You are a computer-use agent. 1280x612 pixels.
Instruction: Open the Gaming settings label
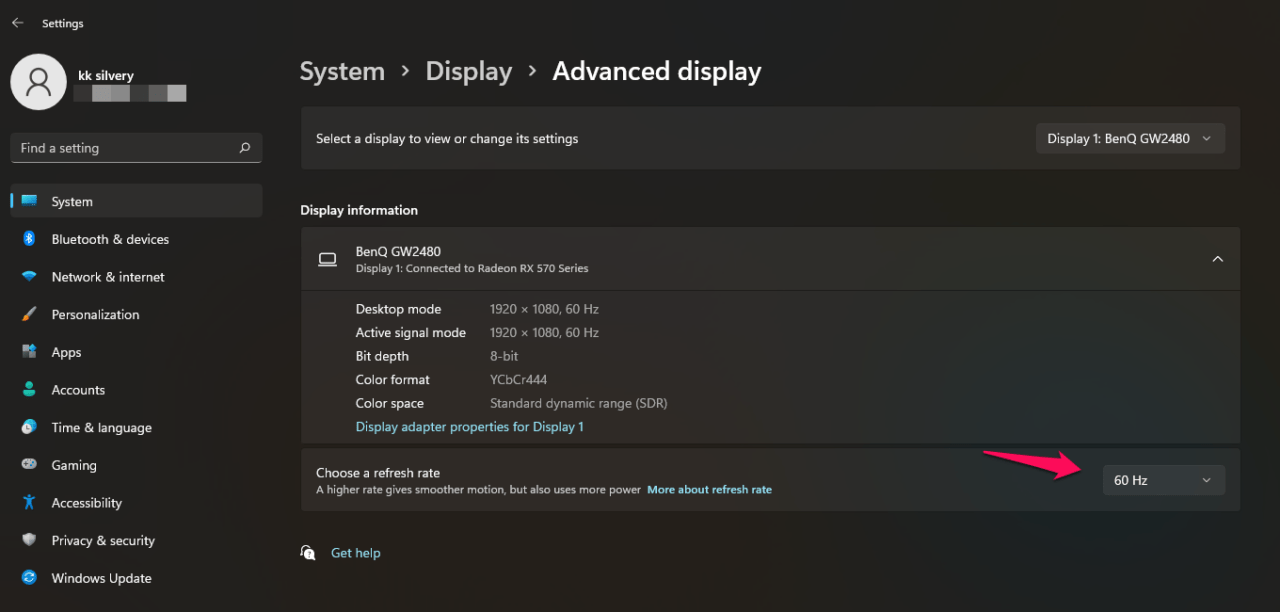click(74, 465)
